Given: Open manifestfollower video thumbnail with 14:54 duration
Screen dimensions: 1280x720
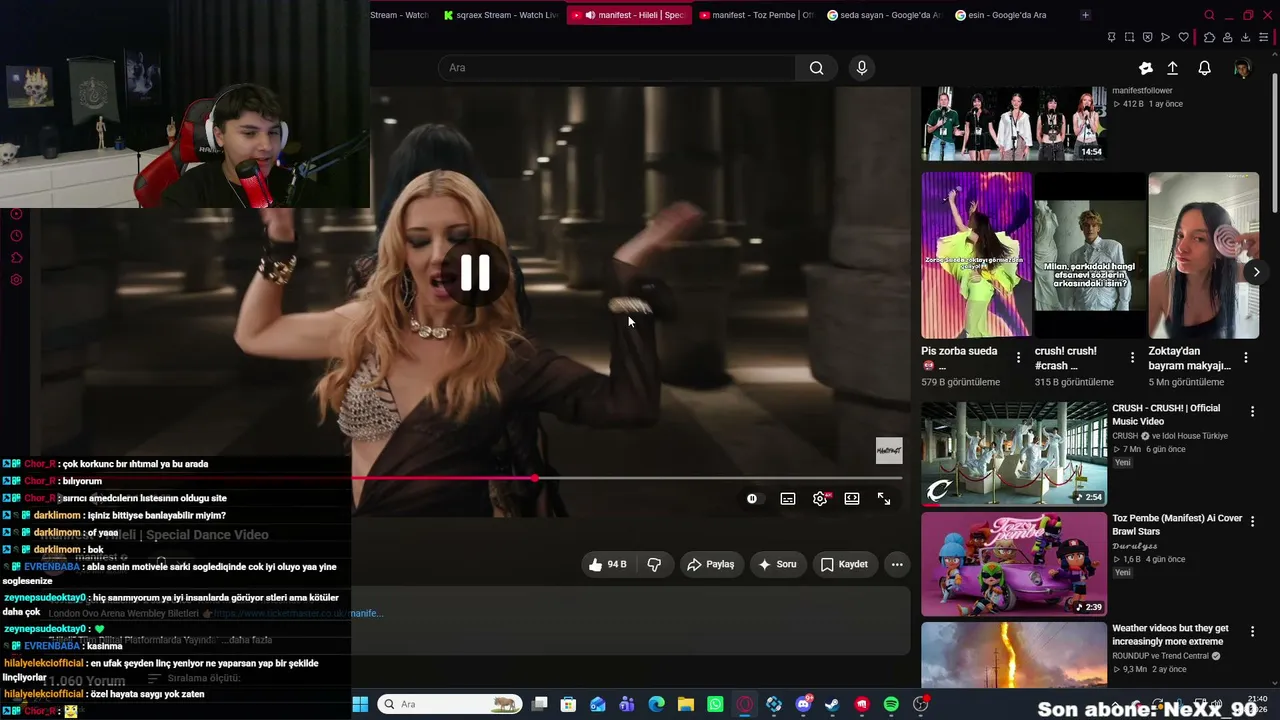Looking at the screenshot, I should [1014, 123].
